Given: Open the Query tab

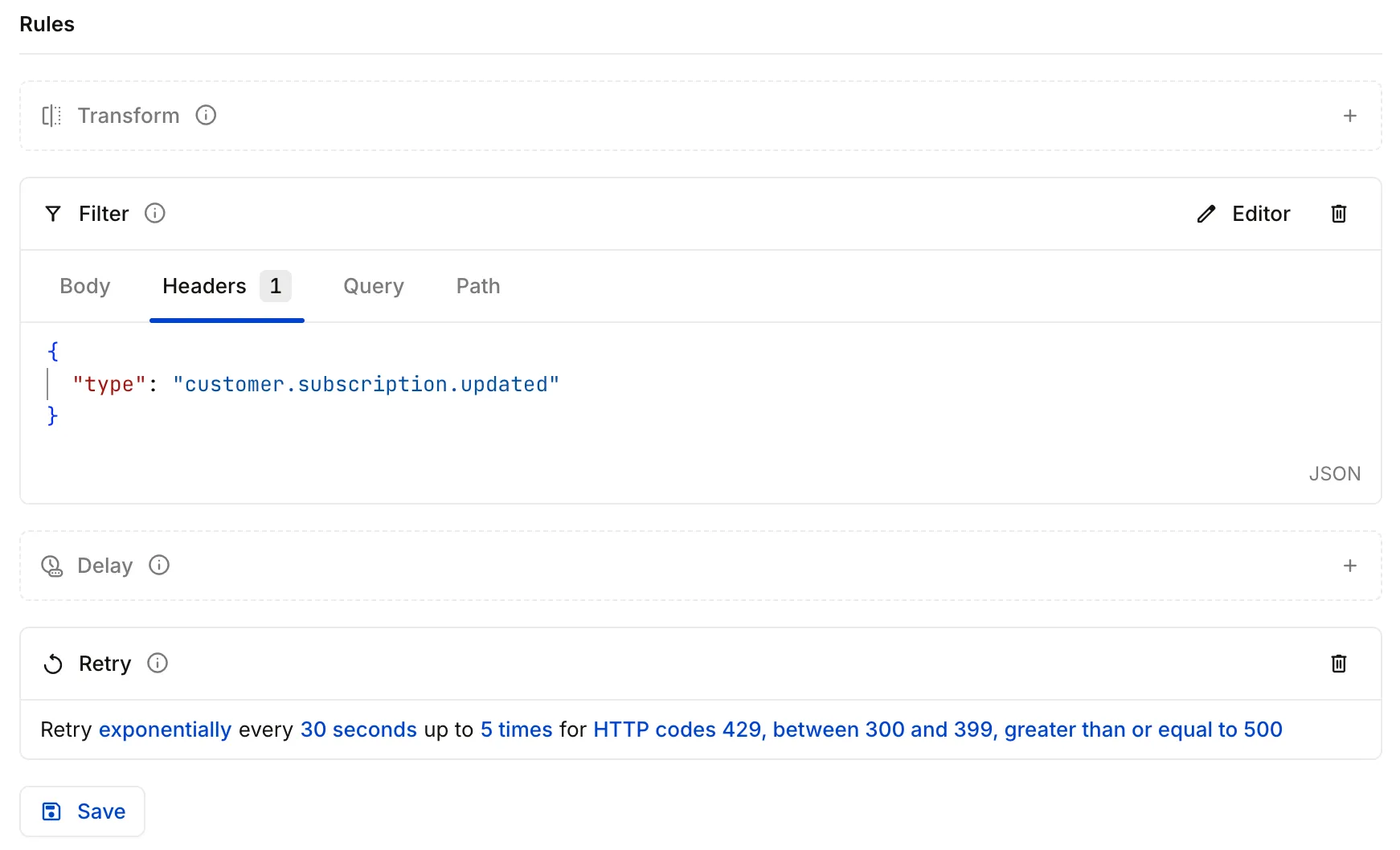Looking at the screenshot, I should (x=373, y=287).
